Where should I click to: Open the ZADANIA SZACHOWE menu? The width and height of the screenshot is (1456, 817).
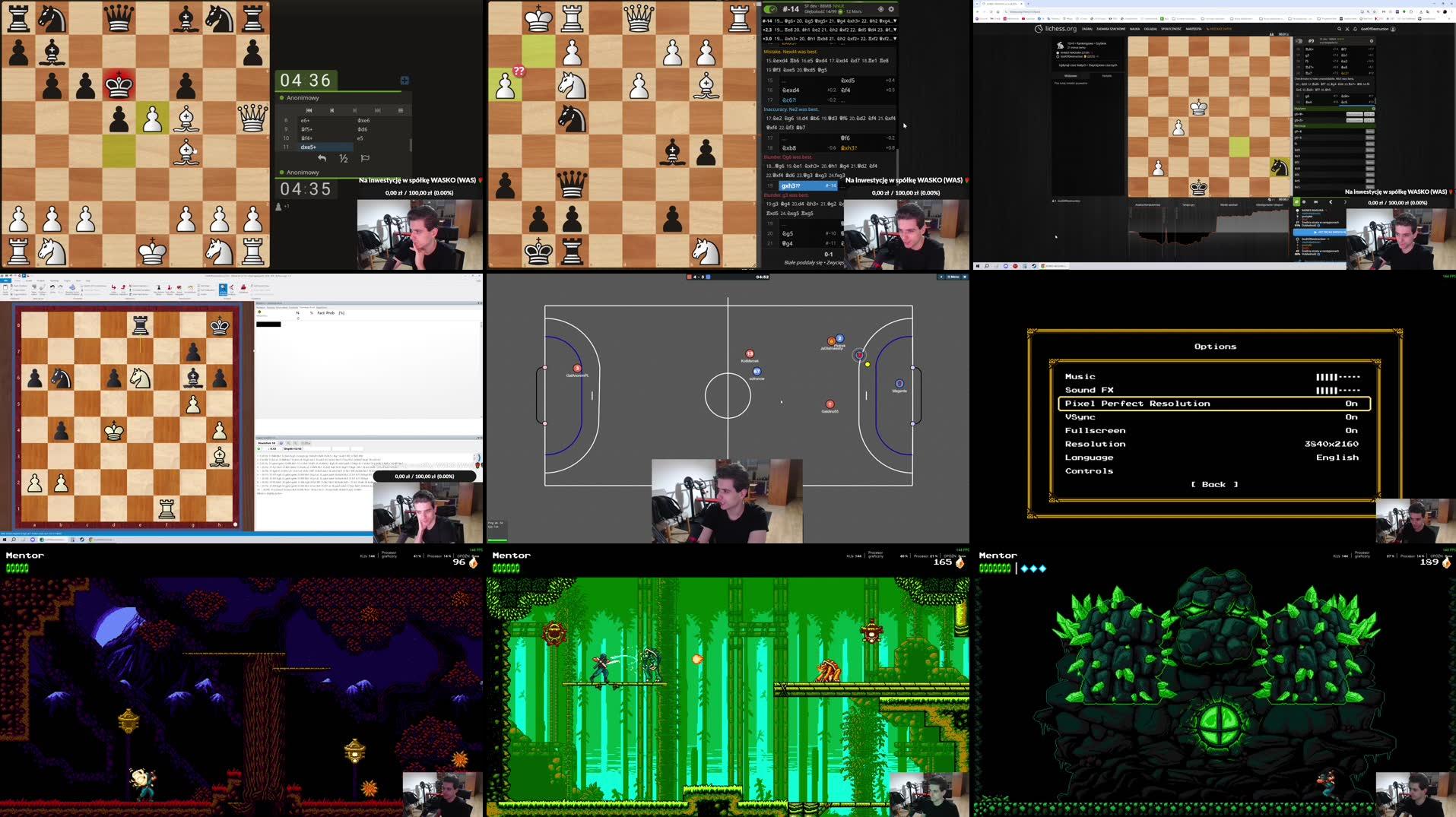1111,29
